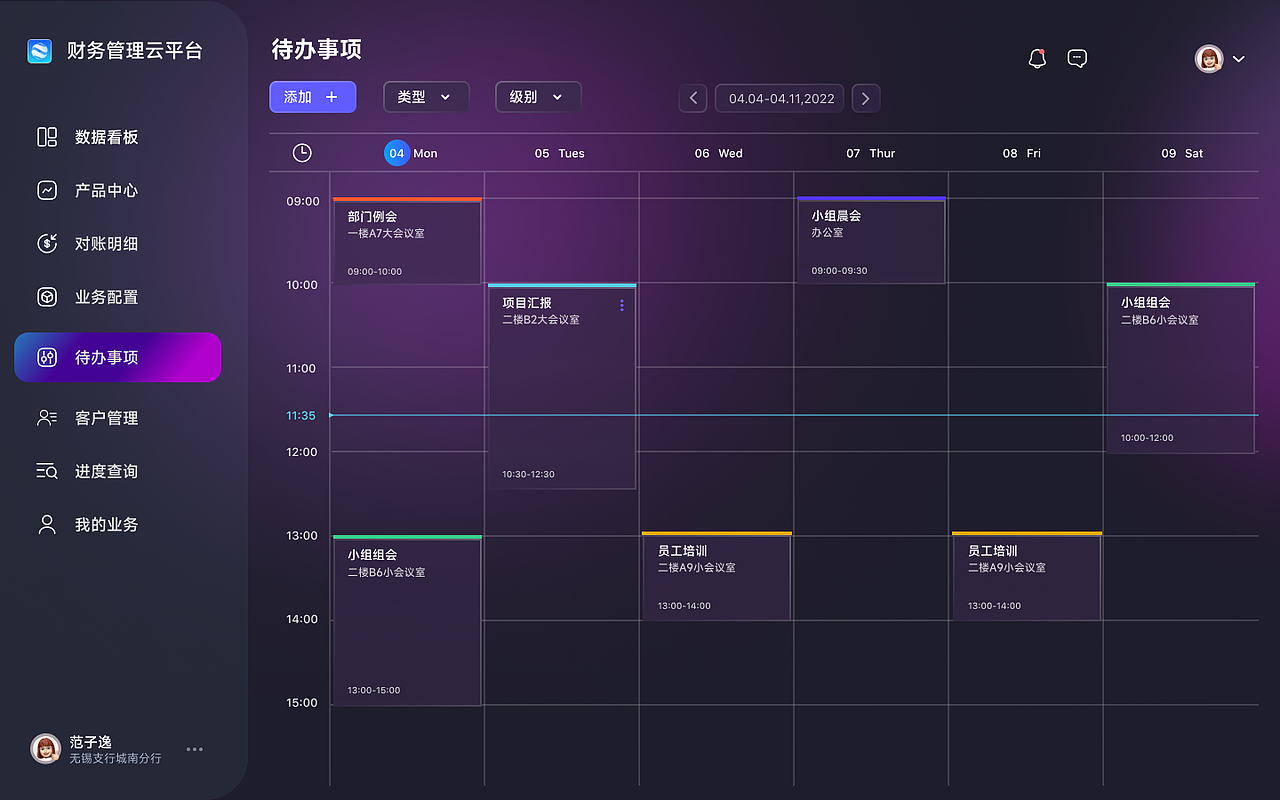Click the 待办事项 sliders icon

coord(47,357)
